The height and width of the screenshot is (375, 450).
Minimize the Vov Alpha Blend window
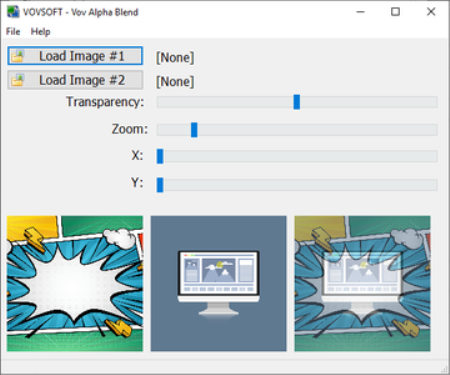tap(360, 12)
